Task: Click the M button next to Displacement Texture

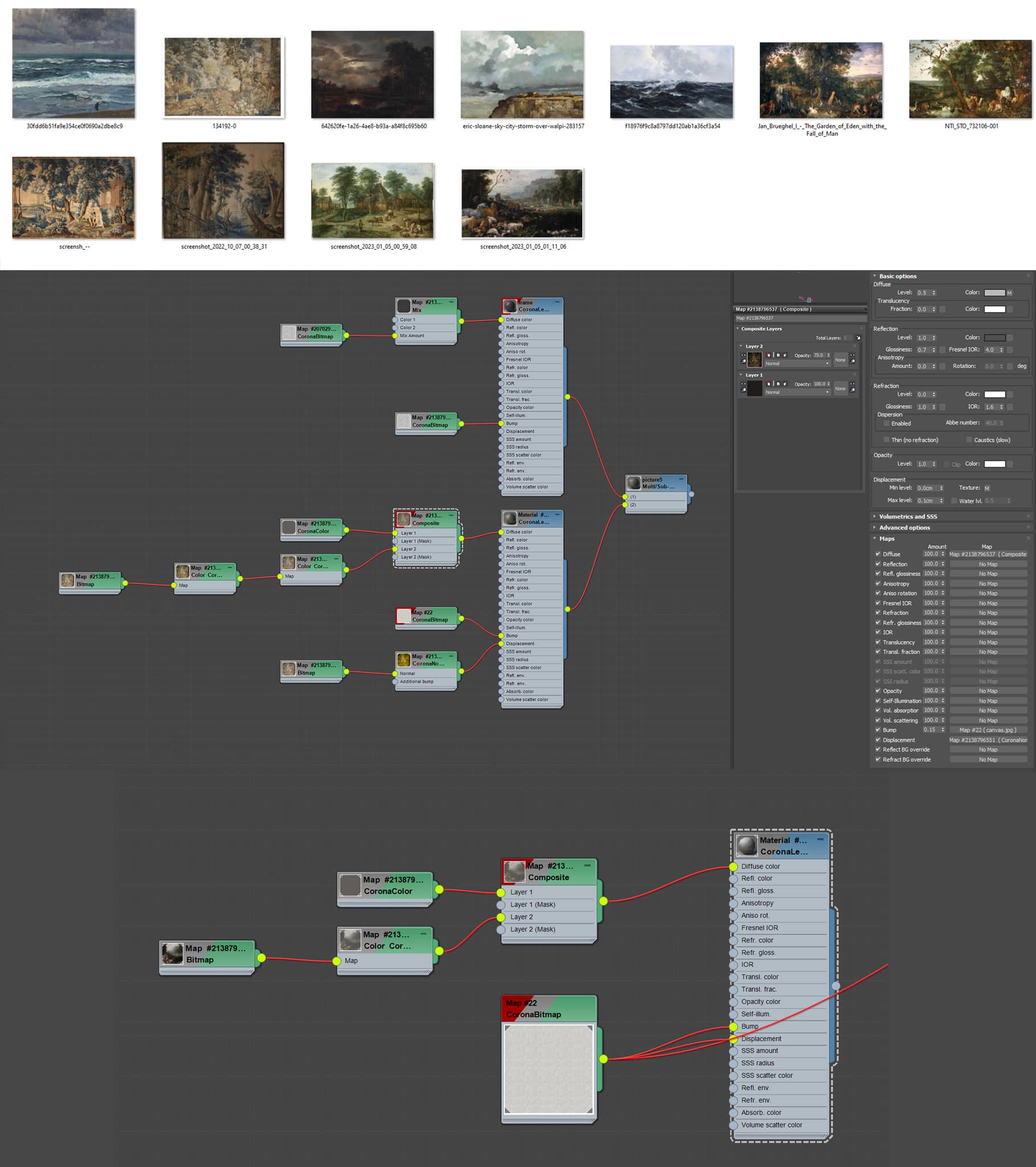Action: pos(987,488)
